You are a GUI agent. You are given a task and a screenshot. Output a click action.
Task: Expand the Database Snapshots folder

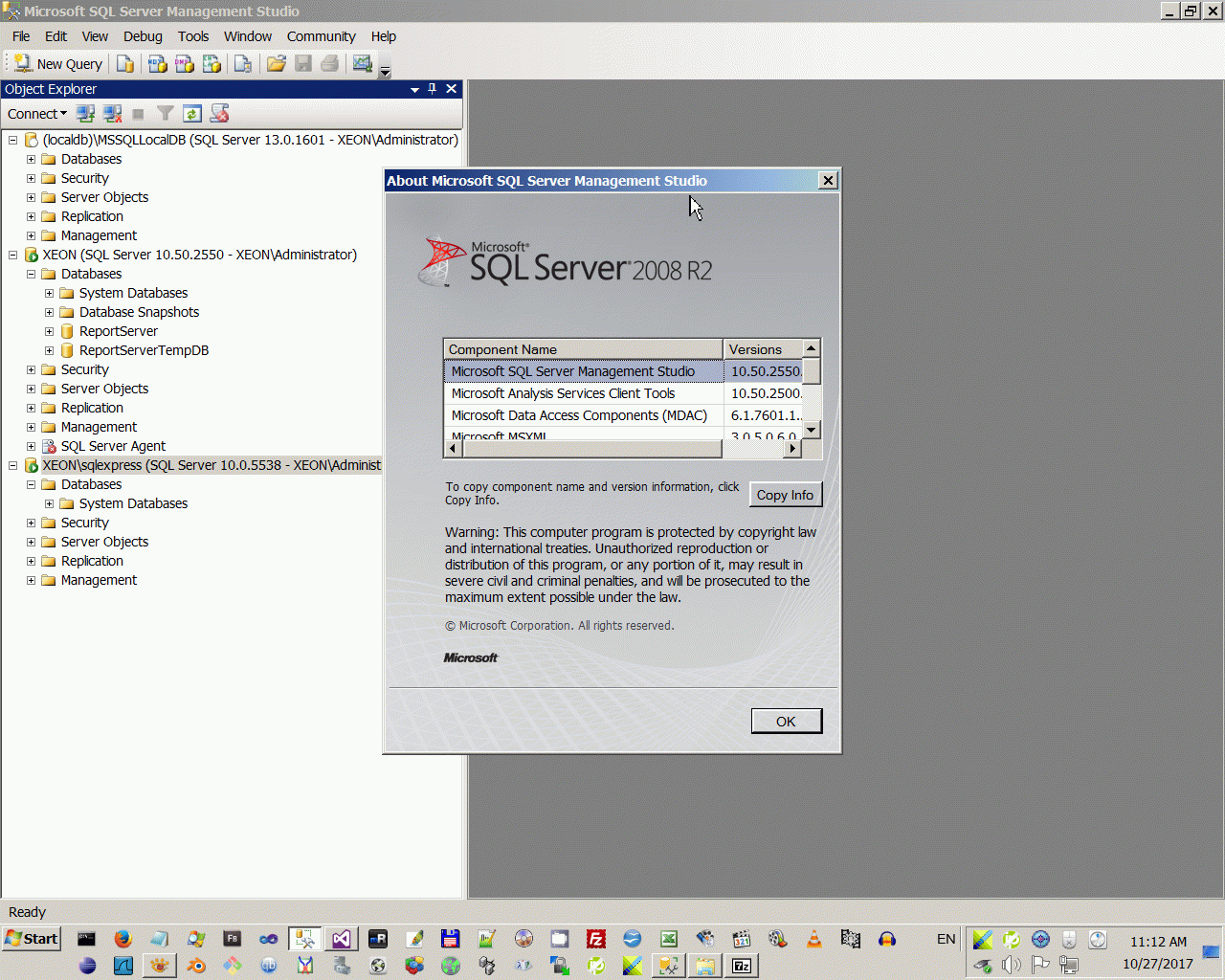click(x=49, y=312)
